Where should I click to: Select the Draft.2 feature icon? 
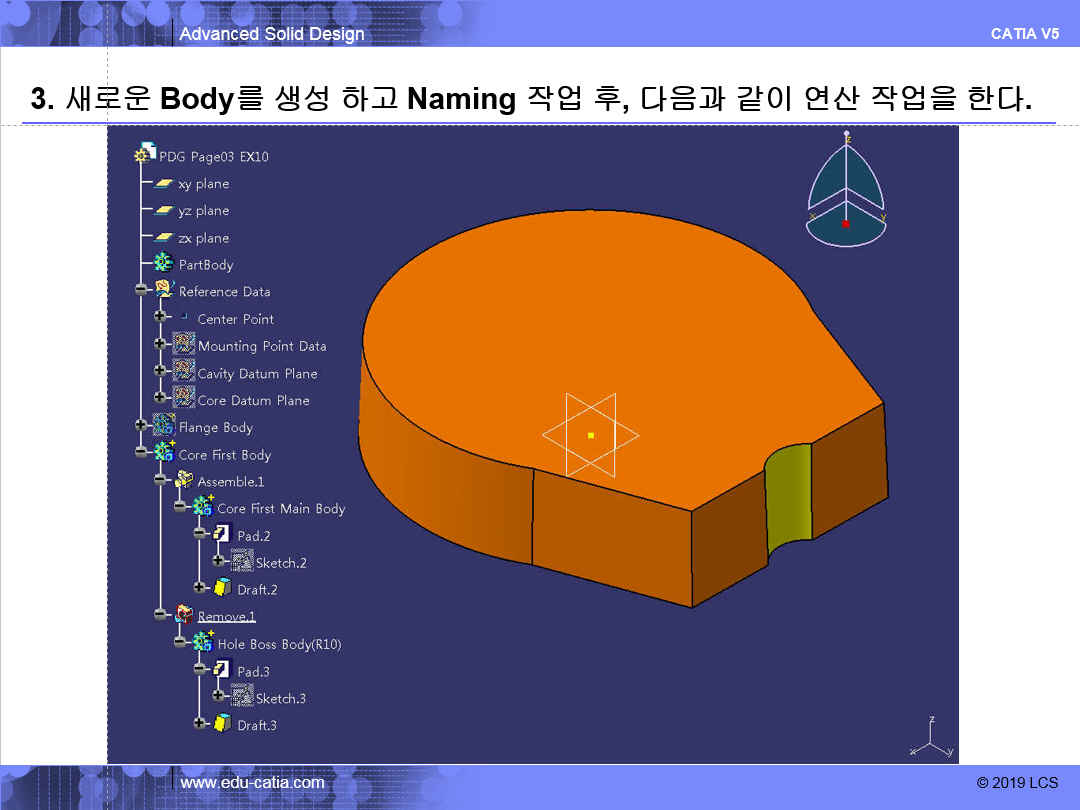pyautogui.click(x=223, y=589)
